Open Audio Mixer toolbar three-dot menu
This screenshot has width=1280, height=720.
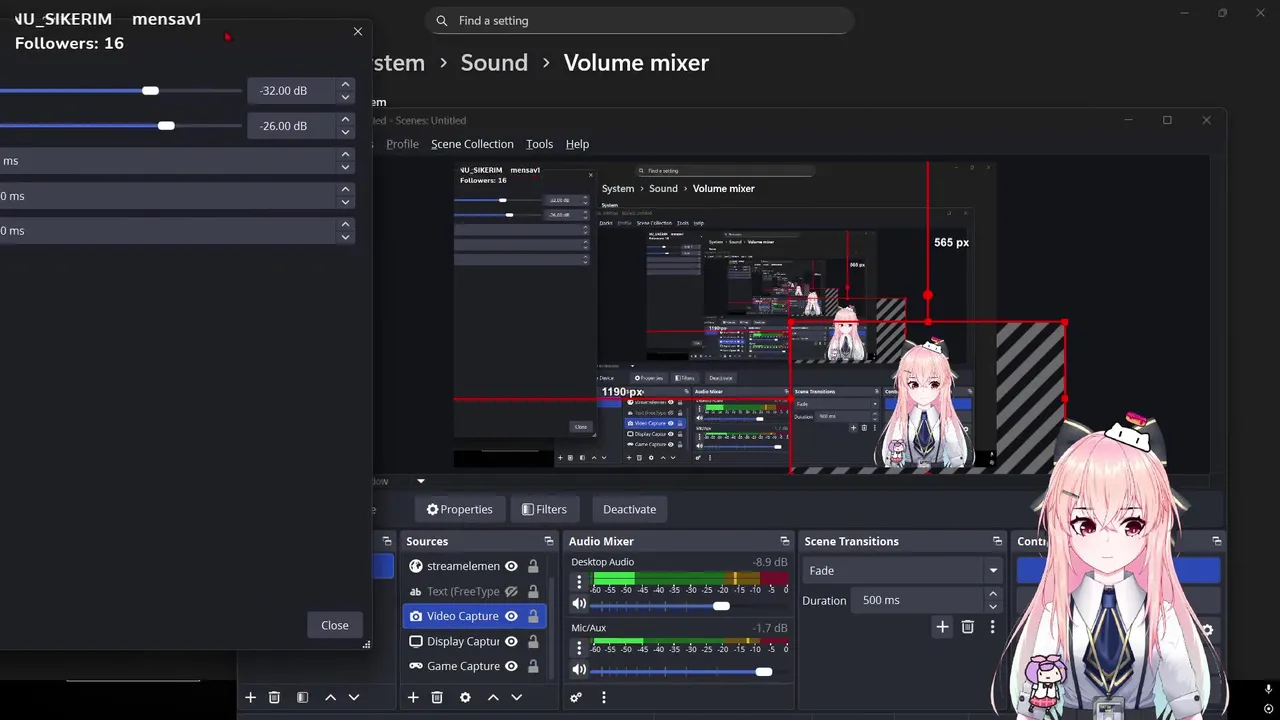point(603,697)
